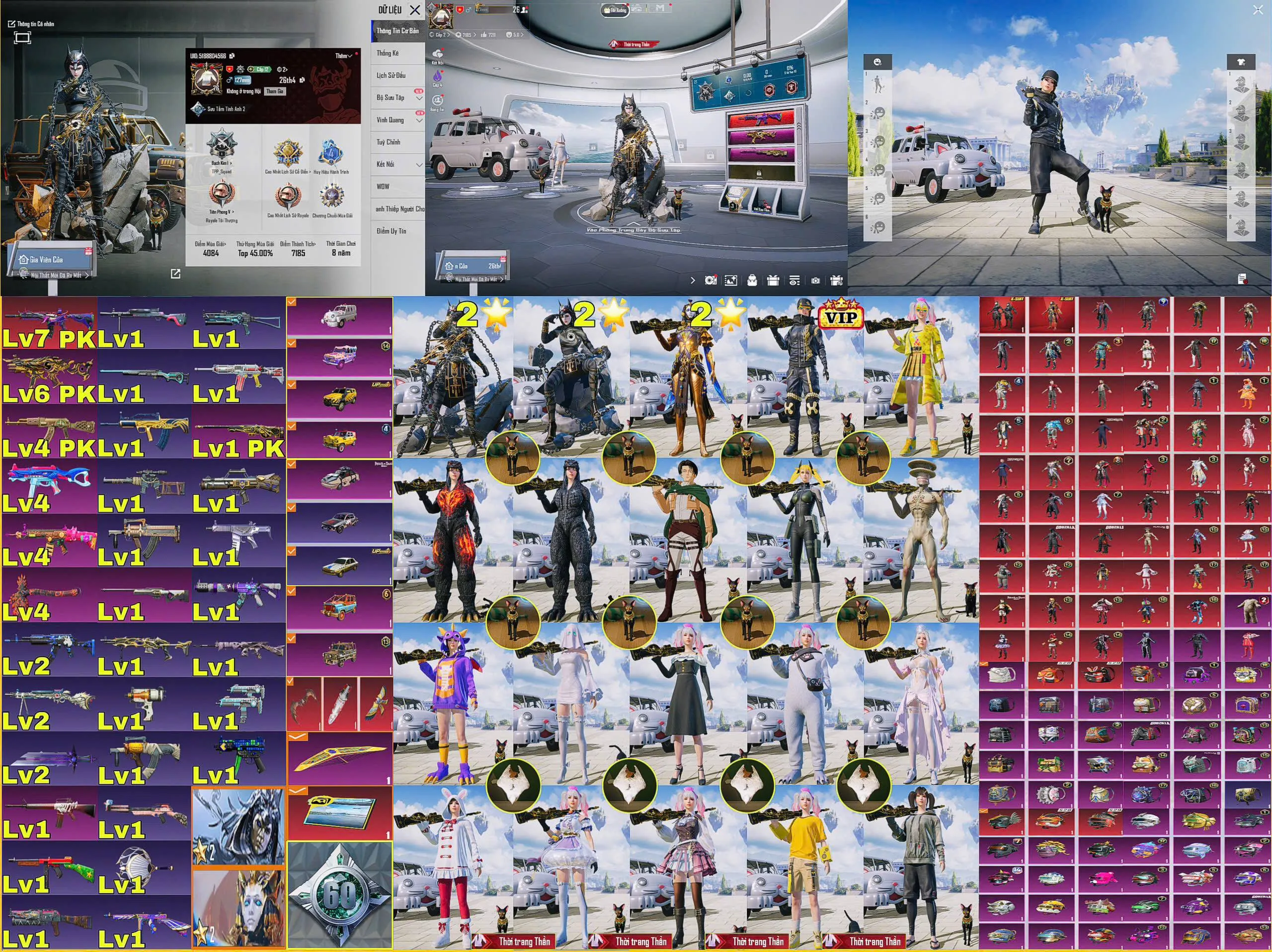Click Vào Phòng Trưng Bày Bộ Sưu Tập

tap(633, 230)
